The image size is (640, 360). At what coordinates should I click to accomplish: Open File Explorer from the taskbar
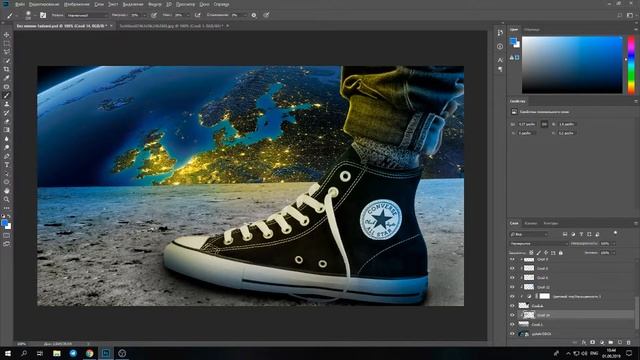tap(57, 353)
